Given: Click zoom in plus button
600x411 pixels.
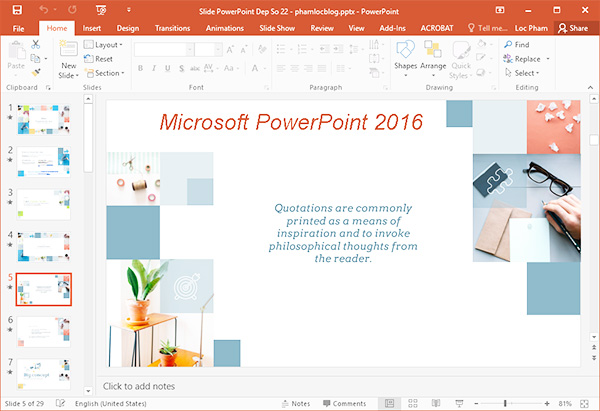Looking at the screenshot, I should pyautogui.click(x=547, y=403).
